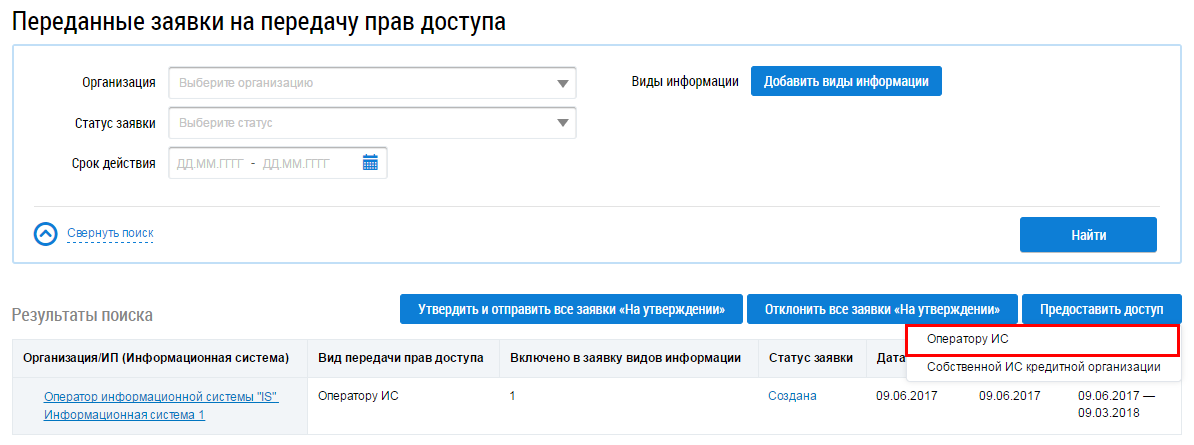Select Оператору ИС menu option
1194x445 pixels.
tap(1042, 340)
